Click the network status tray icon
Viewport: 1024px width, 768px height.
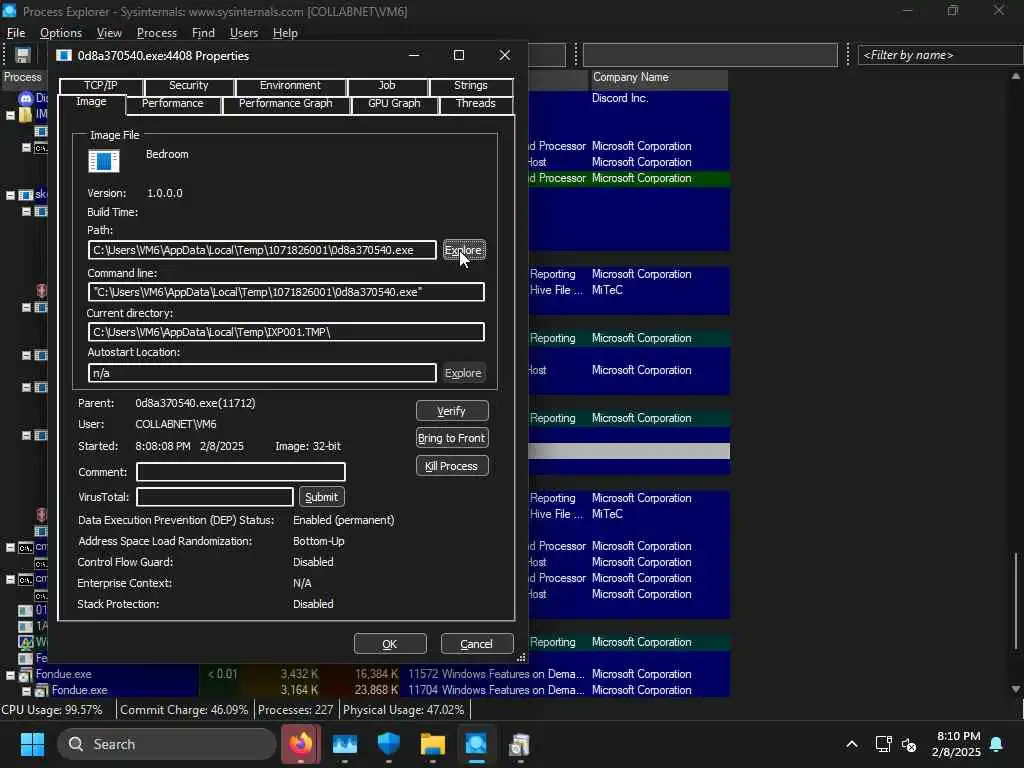pyautogui.click(x=883, y=744)
